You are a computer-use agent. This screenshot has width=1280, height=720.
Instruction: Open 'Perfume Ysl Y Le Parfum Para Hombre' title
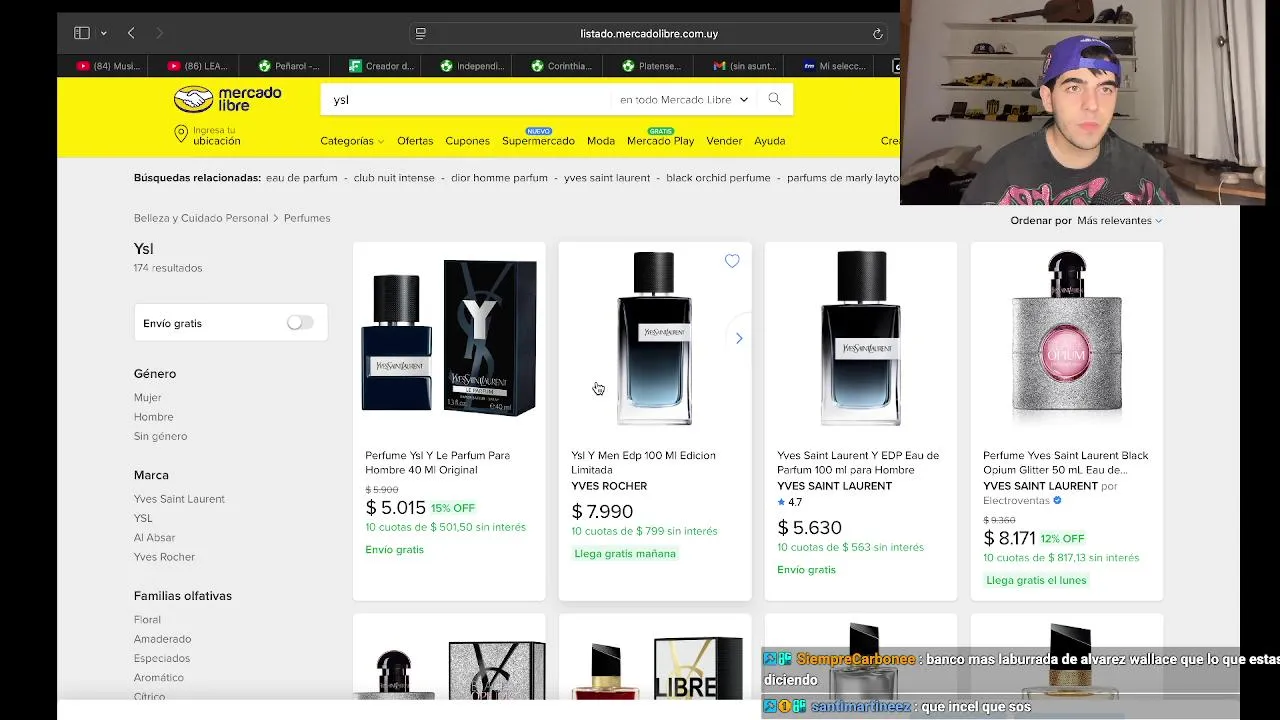tap(437, 462)
